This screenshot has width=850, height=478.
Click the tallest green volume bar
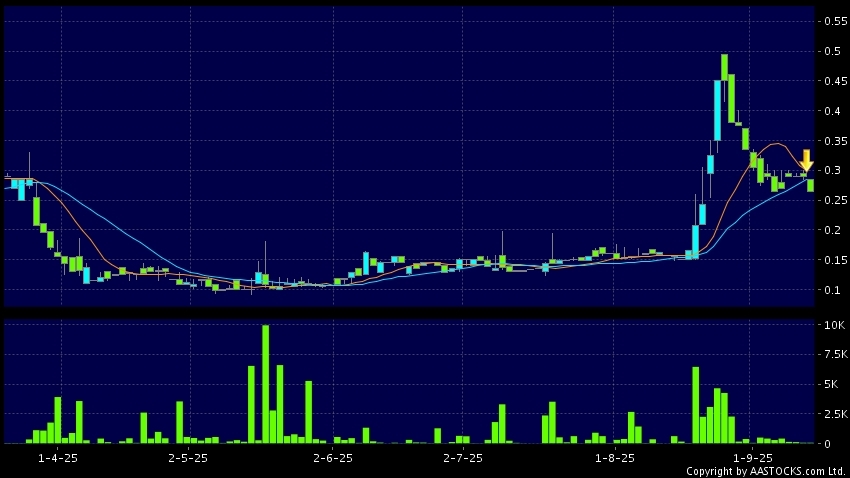tap(265, 384)
